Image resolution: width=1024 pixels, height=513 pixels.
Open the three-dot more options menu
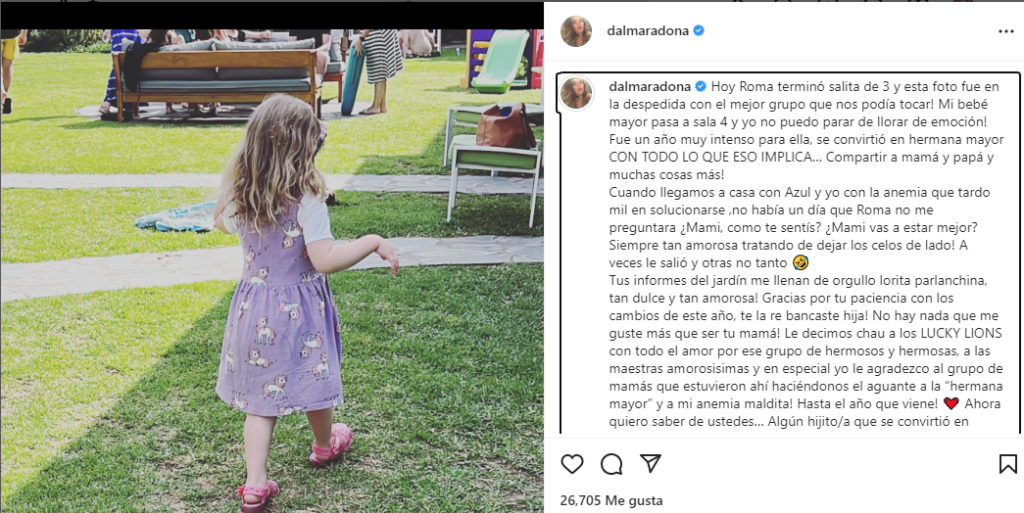click(1006, 31)
